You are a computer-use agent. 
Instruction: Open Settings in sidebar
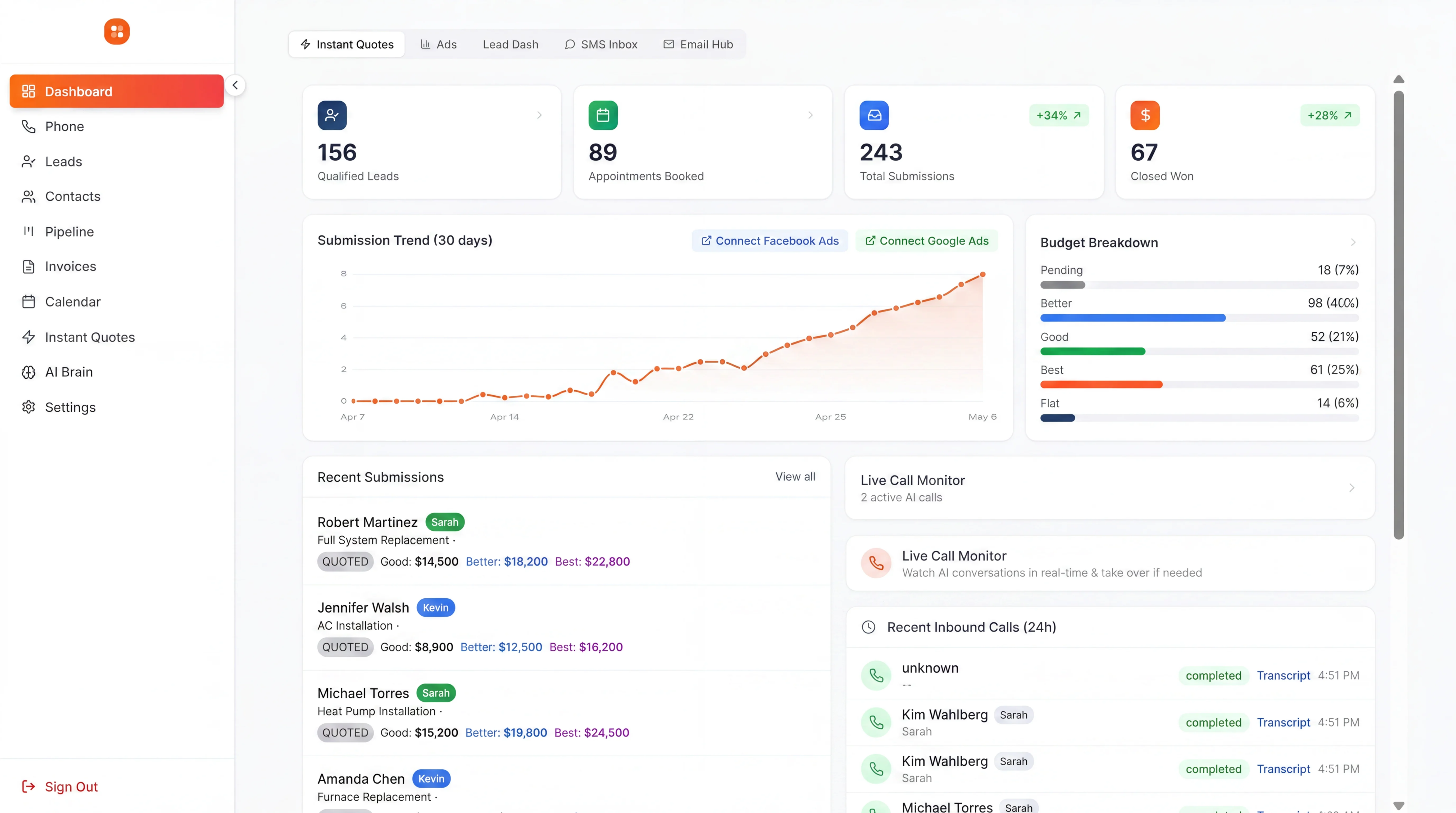[x=116, y=407]
